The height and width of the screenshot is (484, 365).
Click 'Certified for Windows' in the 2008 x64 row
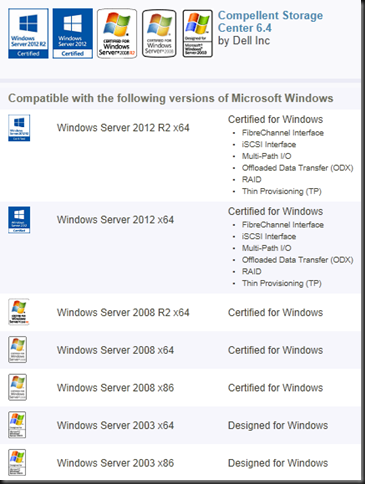coord(275,350)
